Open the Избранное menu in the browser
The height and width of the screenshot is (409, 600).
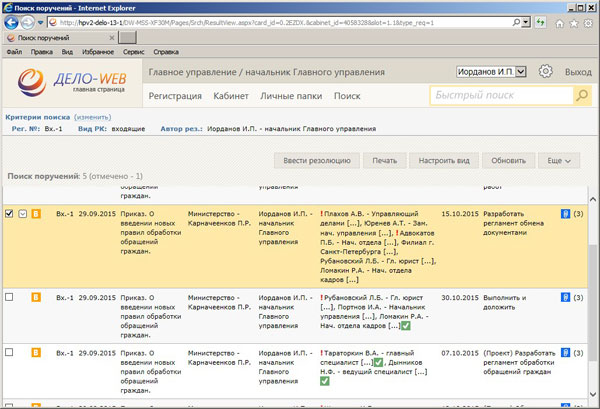click(94, 51)
